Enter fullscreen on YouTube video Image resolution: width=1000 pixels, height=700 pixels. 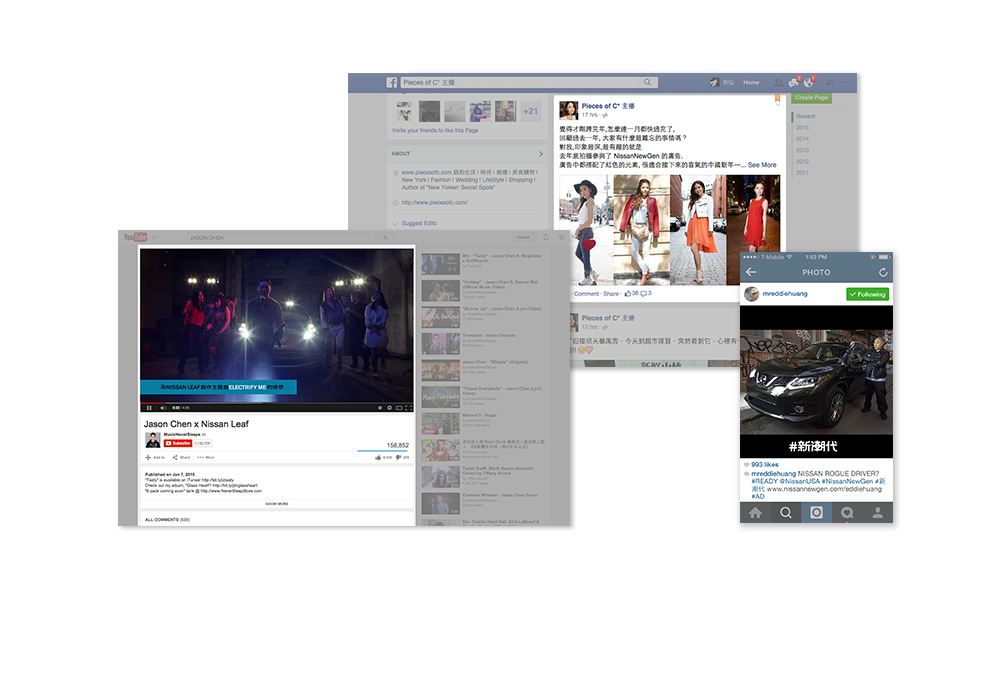pos(408,408)
